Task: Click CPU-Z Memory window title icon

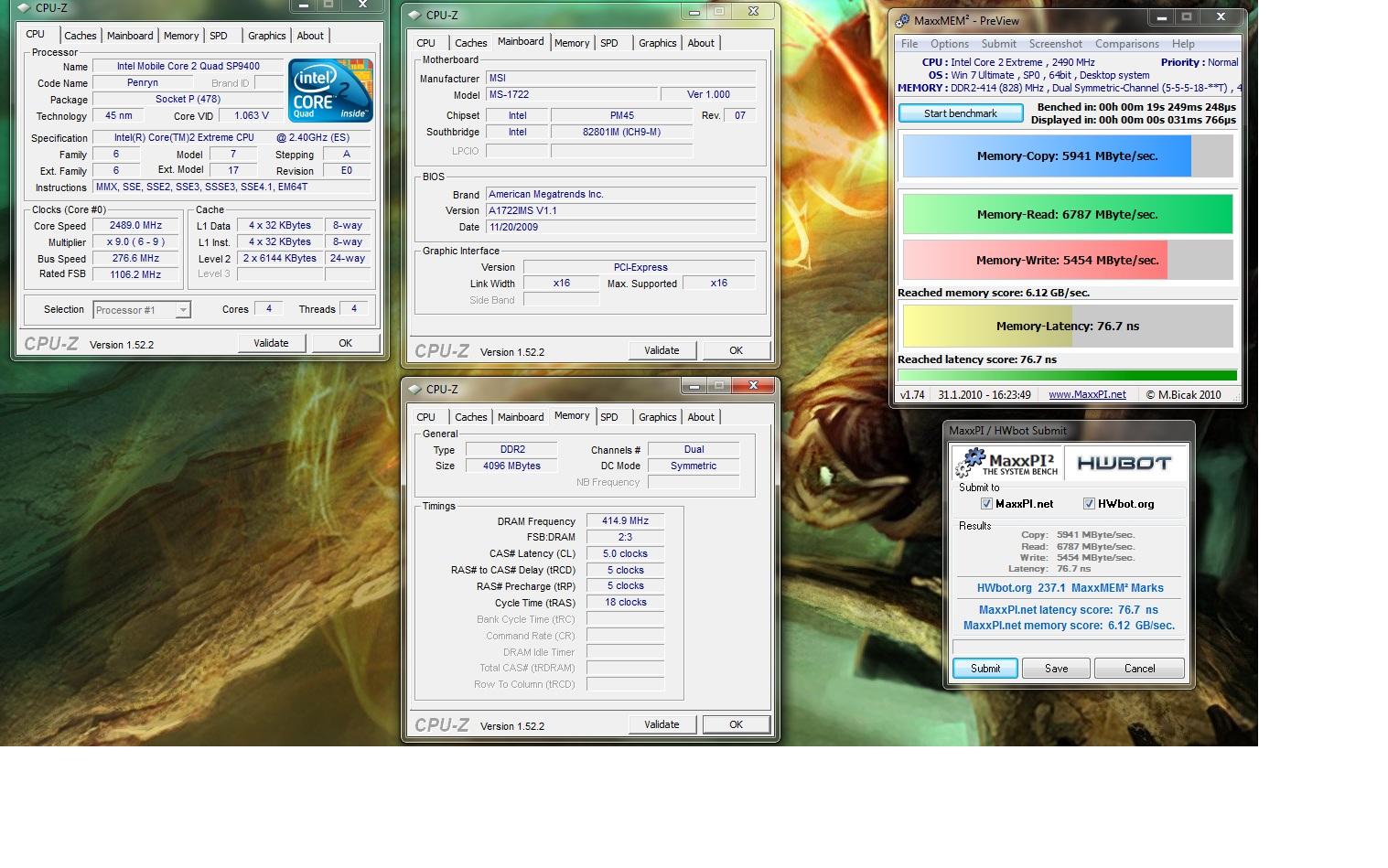Action: point(414,390)
